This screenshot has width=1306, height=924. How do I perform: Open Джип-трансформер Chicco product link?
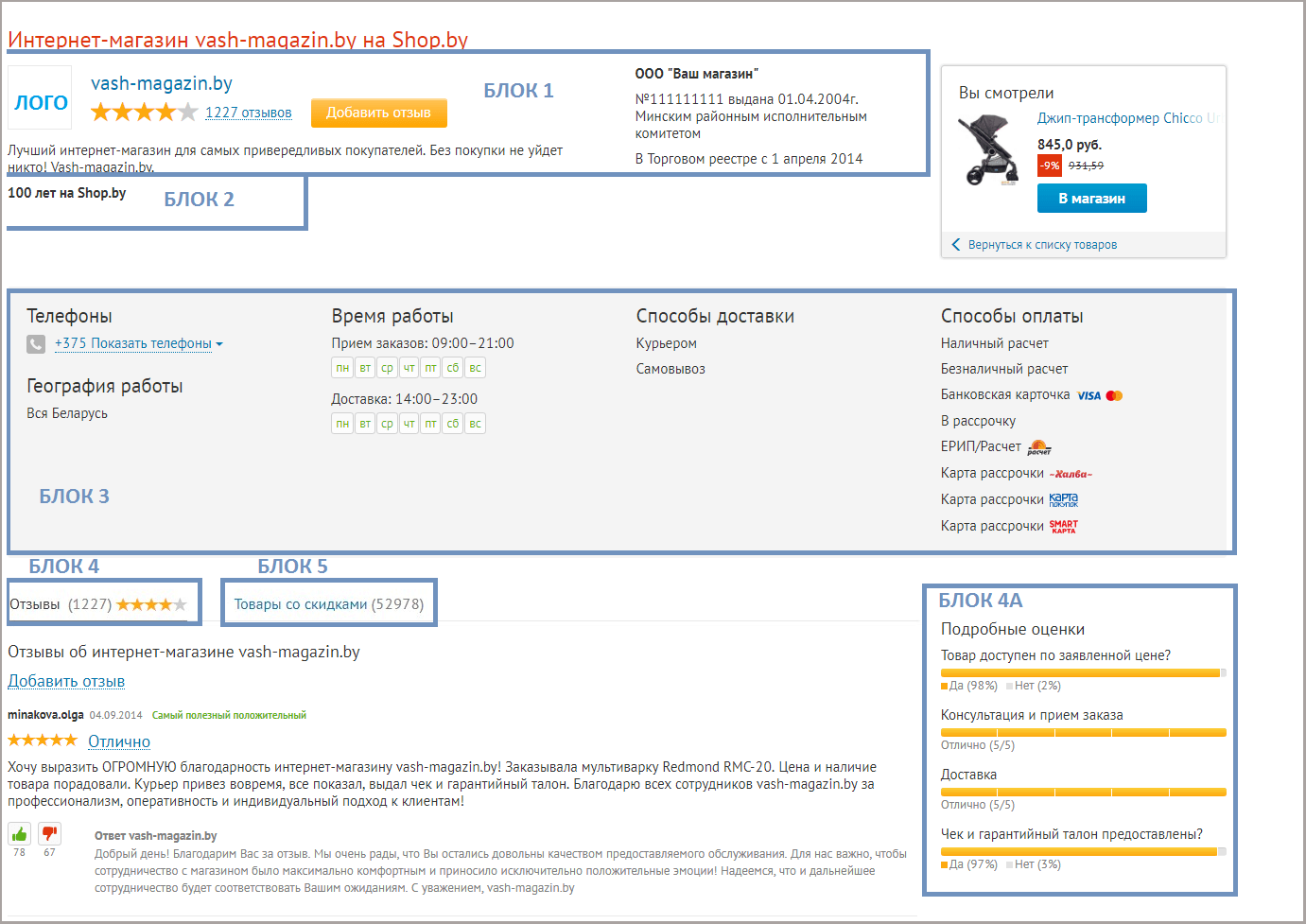point(1129,118)
